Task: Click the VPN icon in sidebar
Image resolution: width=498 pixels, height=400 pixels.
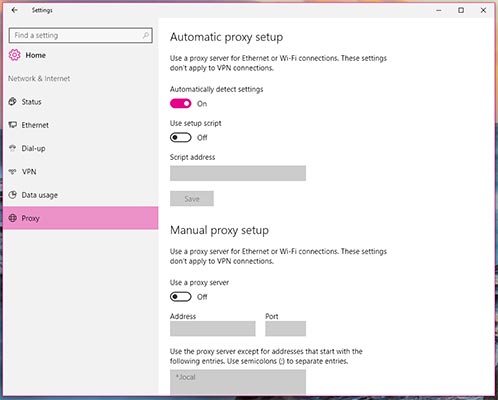Action: tap(12, 171)
